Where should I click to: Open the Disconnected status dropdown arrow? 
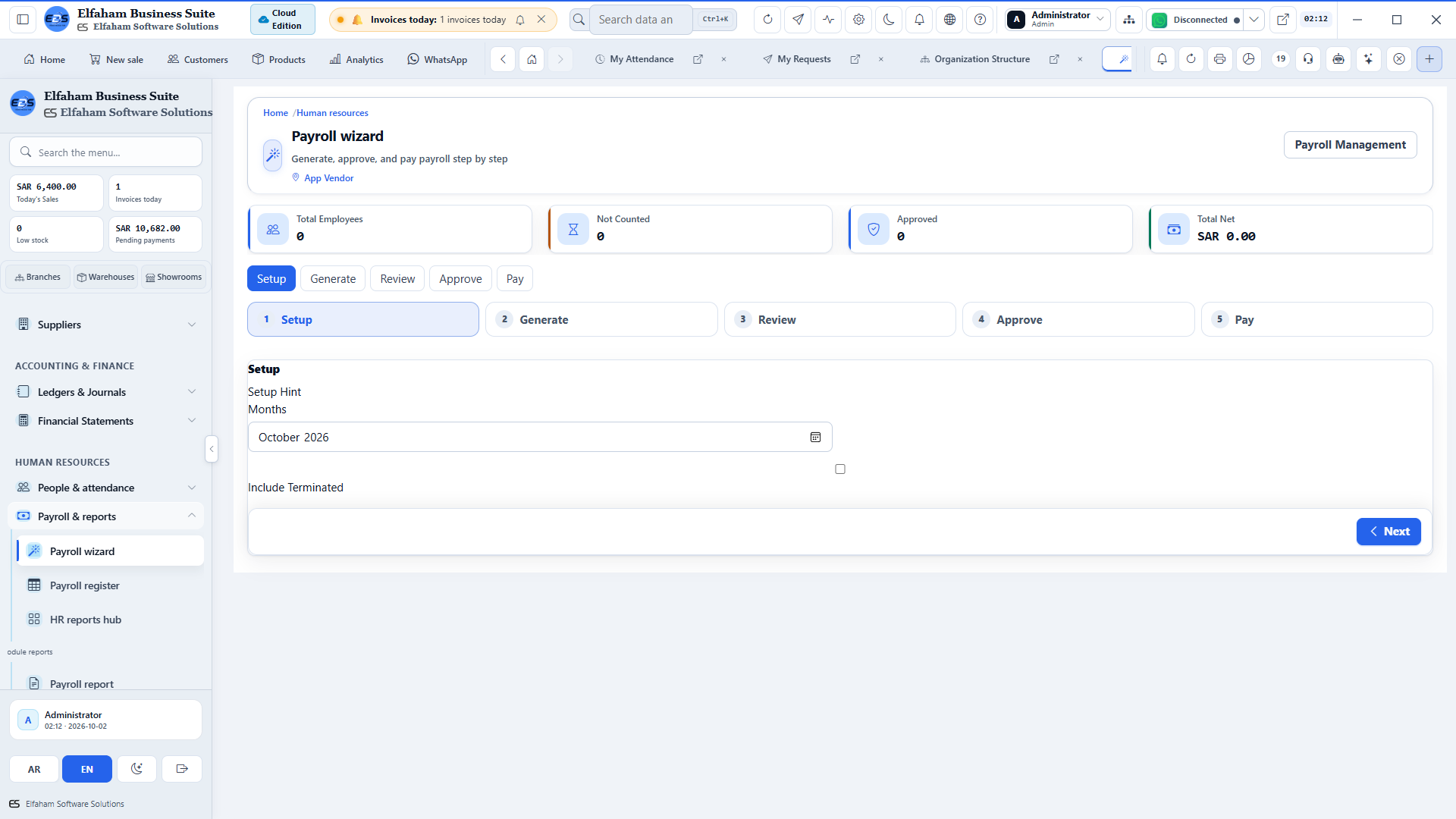[1254, 20]
